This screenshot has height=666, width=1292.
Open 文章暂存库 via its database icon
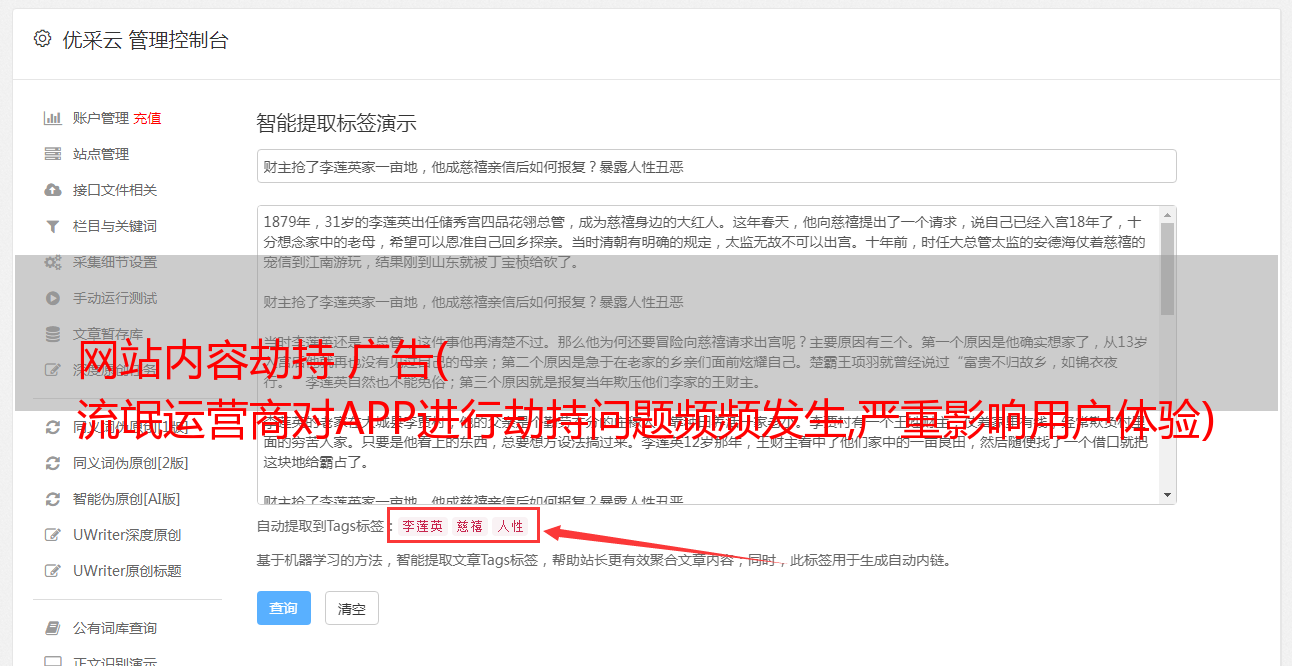point(52,334)
